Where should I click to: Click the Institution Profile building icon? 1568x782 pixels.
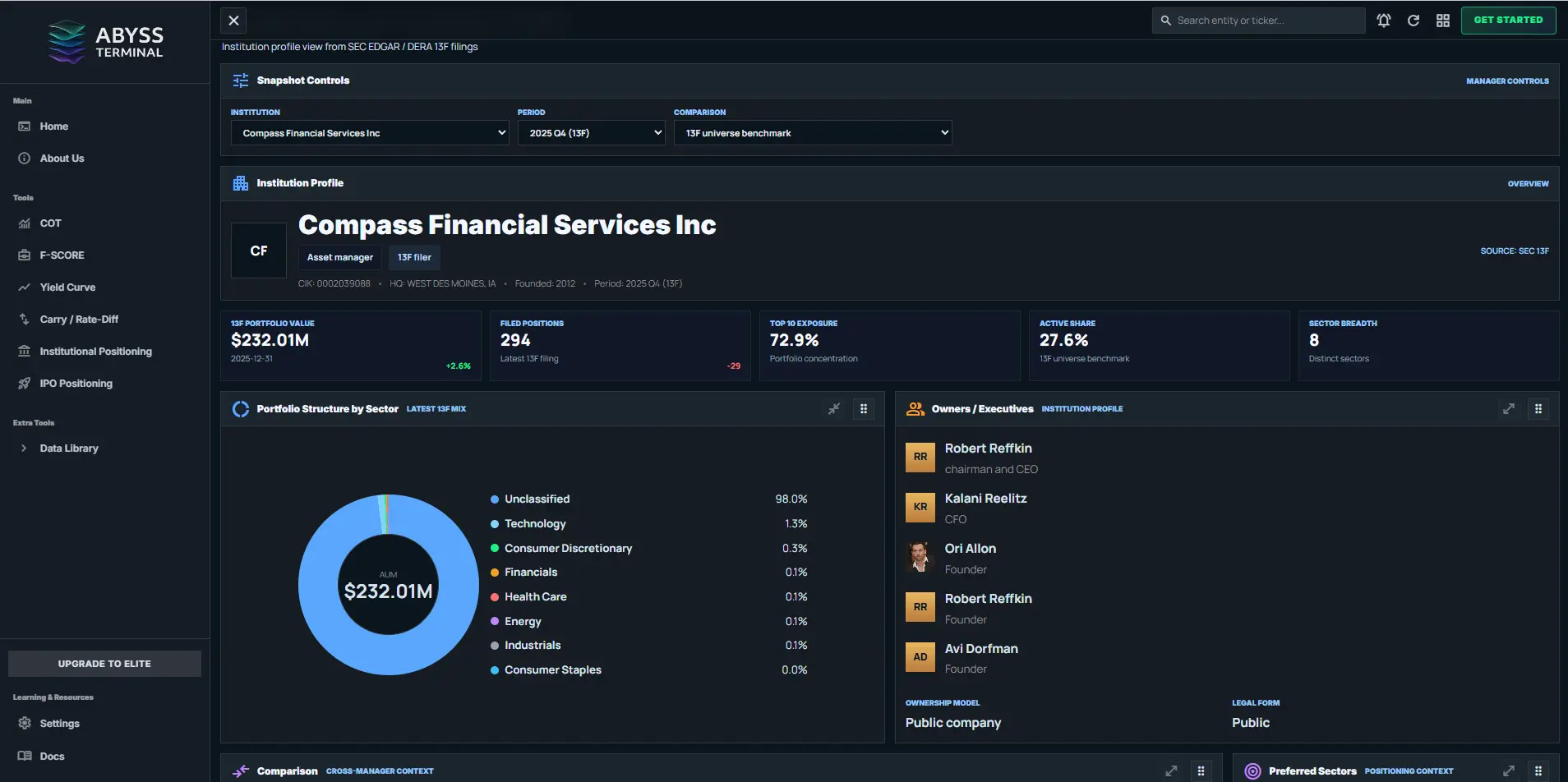241,183
